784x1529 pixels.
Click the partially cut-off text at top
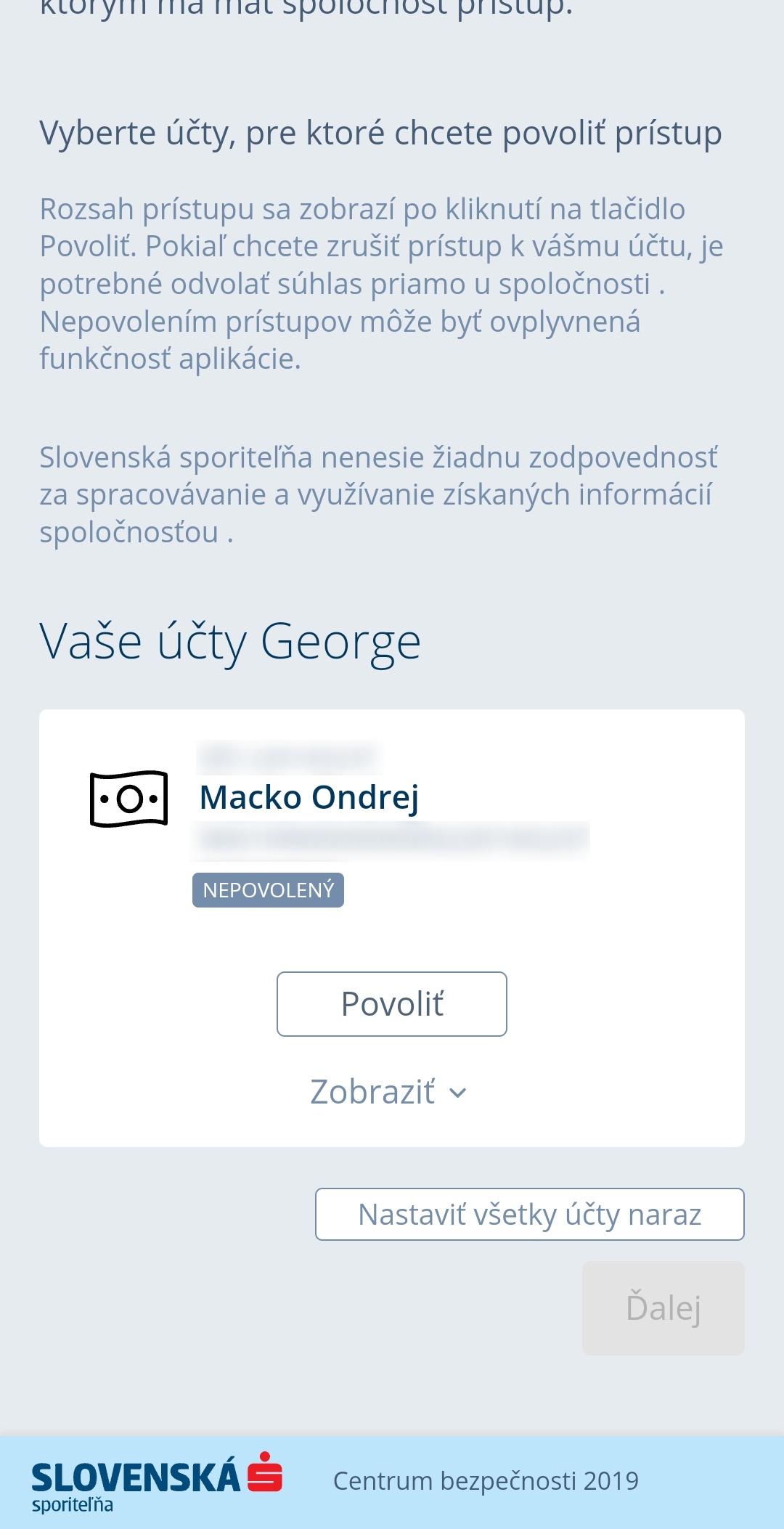click(x=306, y=9)
